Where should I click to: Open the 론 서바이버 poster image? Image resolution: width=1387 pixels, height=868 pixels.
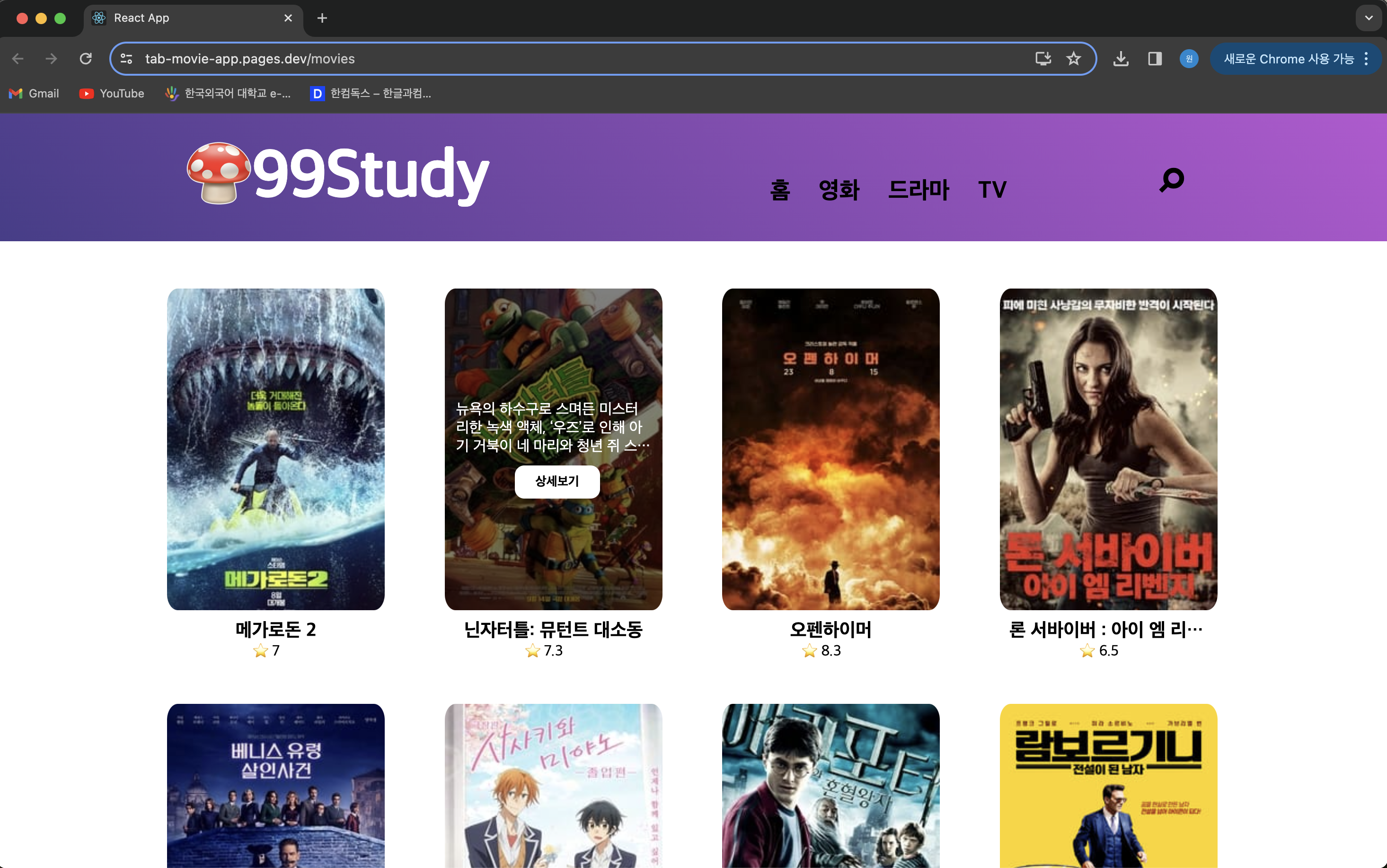click(1108, 449)
